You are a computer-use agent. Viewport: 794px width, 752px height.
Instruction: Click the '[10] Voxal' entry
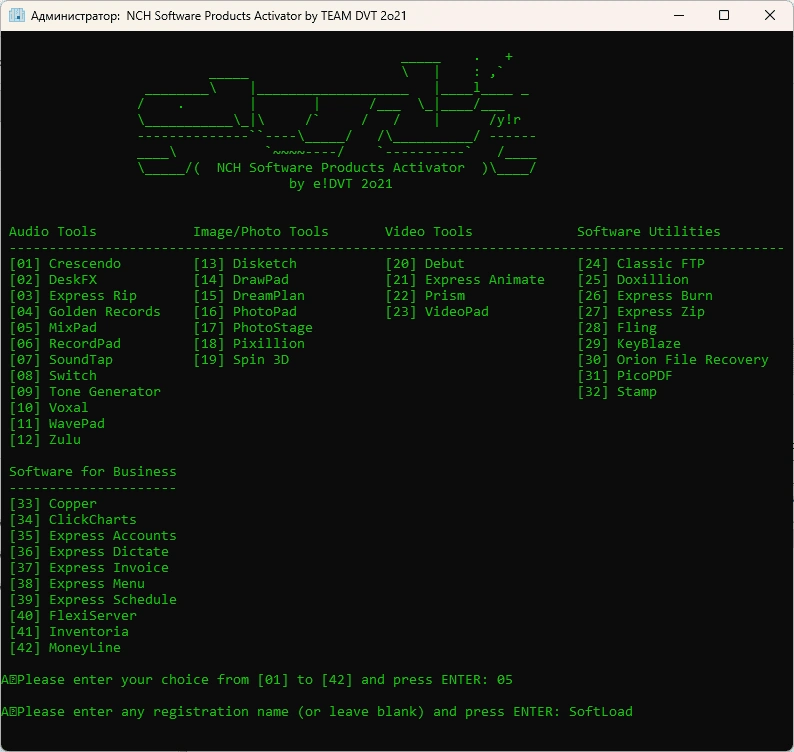(x=49, y=408)
